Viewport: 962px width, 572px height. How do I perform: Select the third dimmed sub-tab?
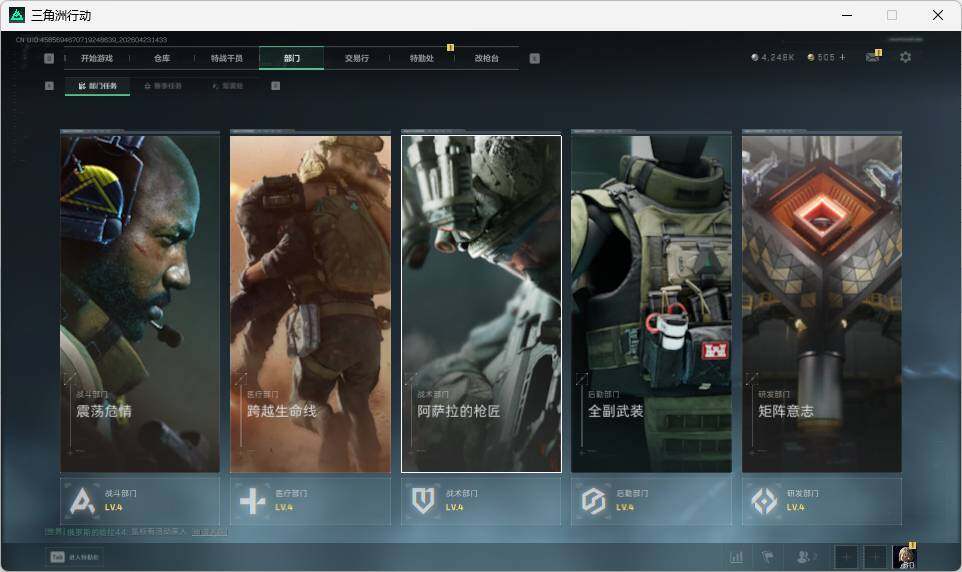coord(228,86)
